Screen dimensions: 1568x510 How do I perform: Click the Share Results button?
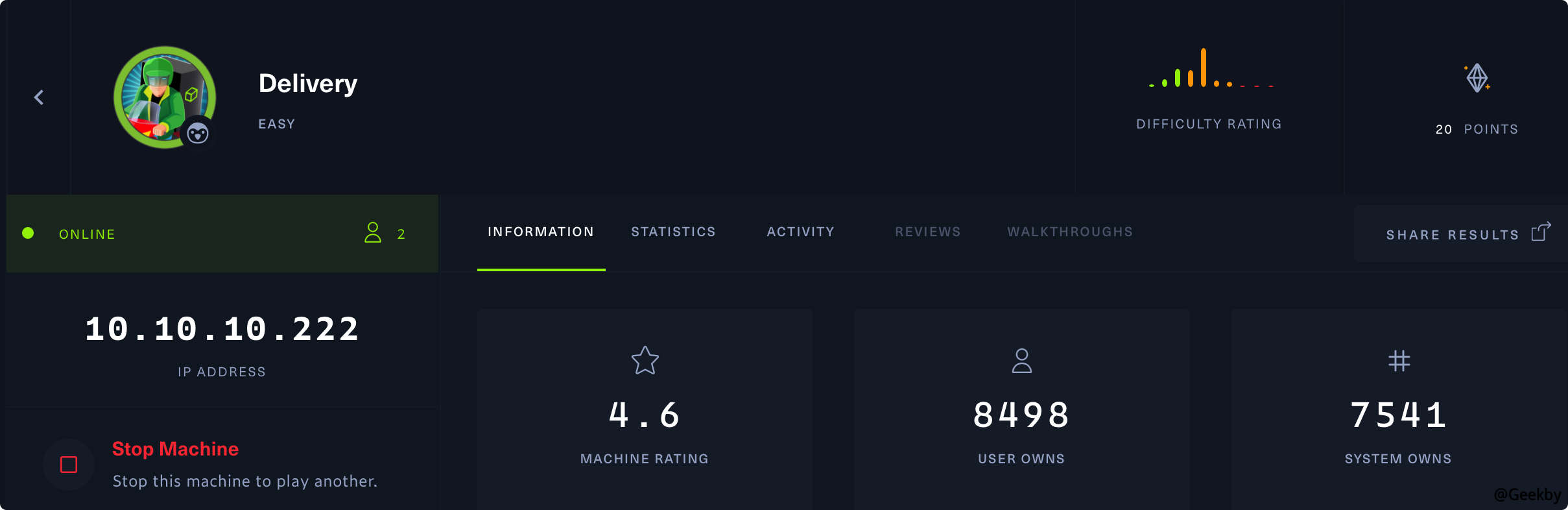click(1453, 235)
